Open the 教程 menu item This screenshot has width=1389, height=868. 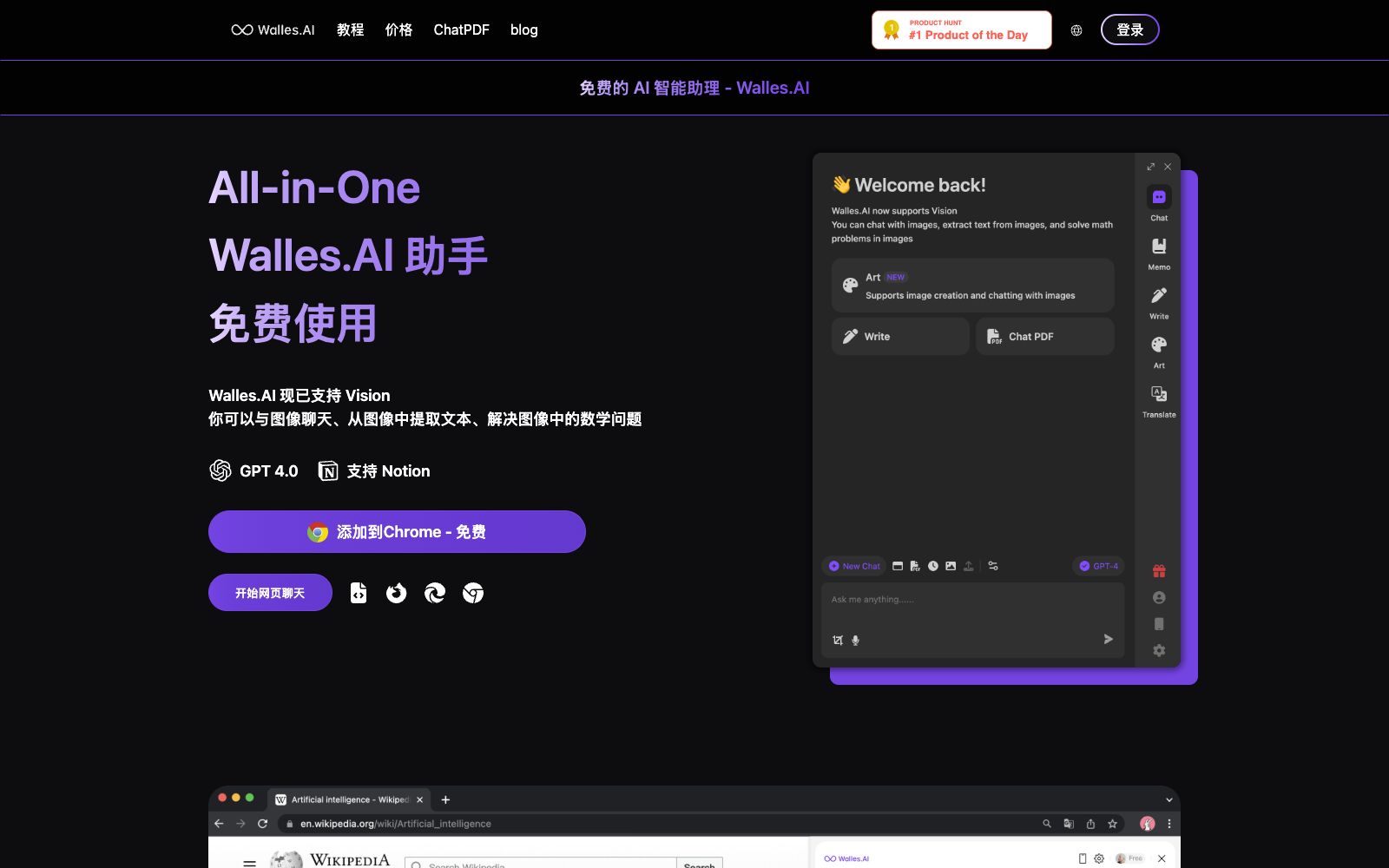click(x=350, y=30)
